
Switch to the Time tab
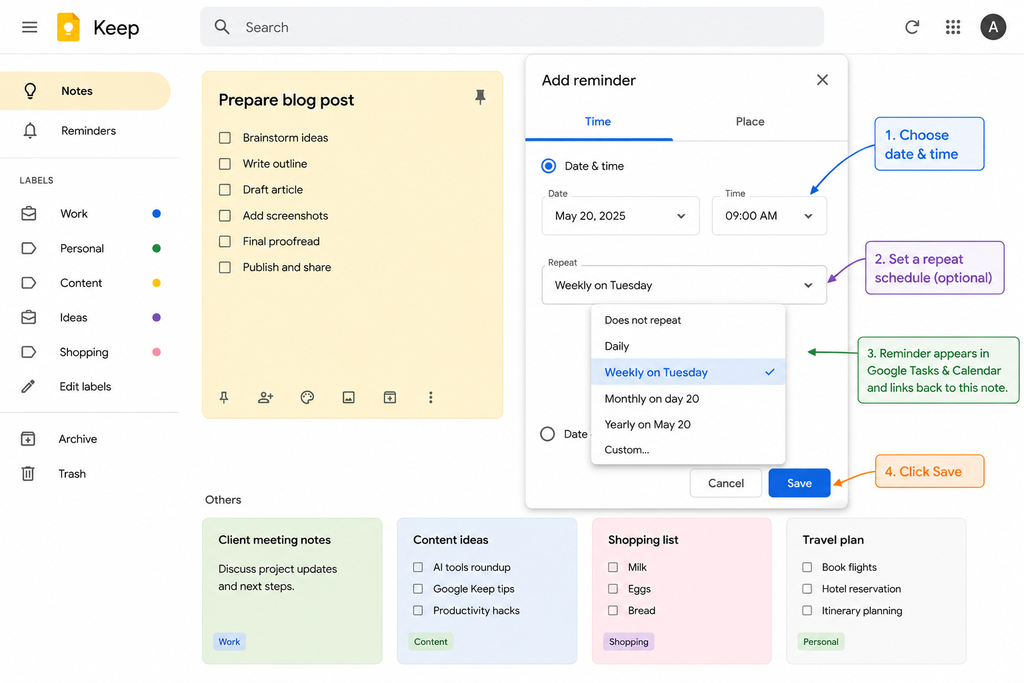[x=598, y=121]
